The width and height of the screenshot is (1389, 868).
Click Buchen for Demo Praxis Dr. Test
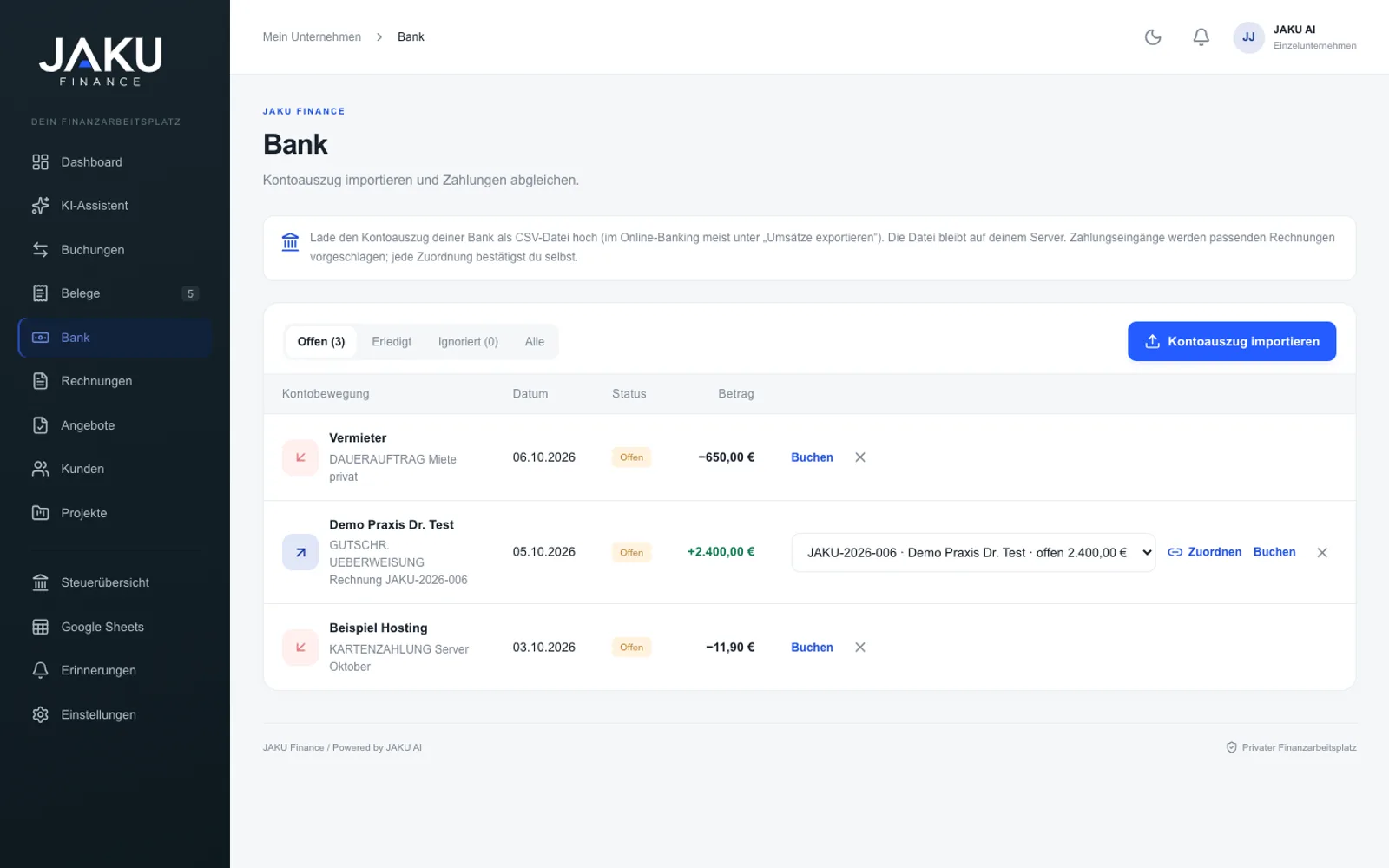[1274, 552]
